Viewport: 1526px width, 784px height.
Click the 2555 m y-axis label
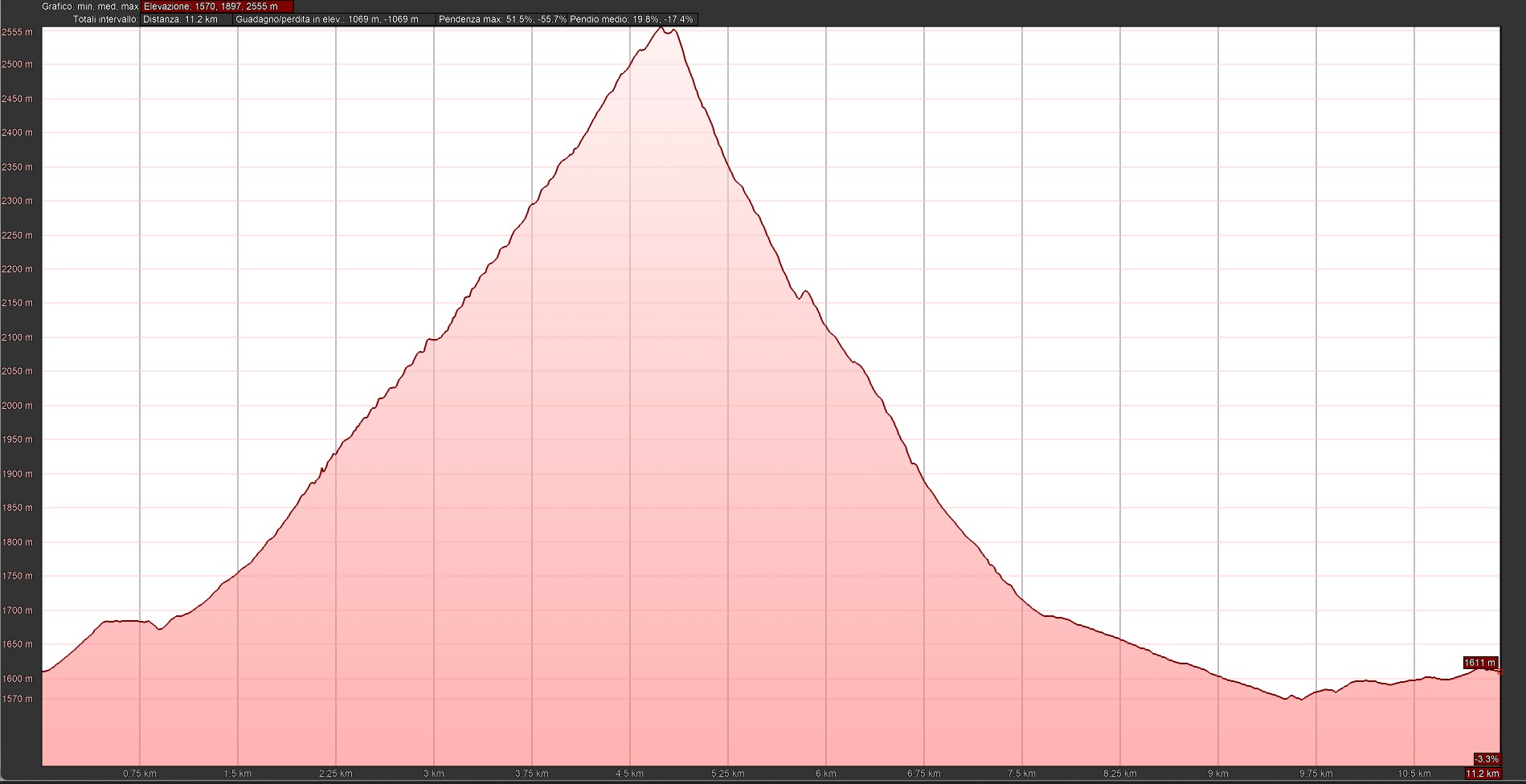(17, 32)
